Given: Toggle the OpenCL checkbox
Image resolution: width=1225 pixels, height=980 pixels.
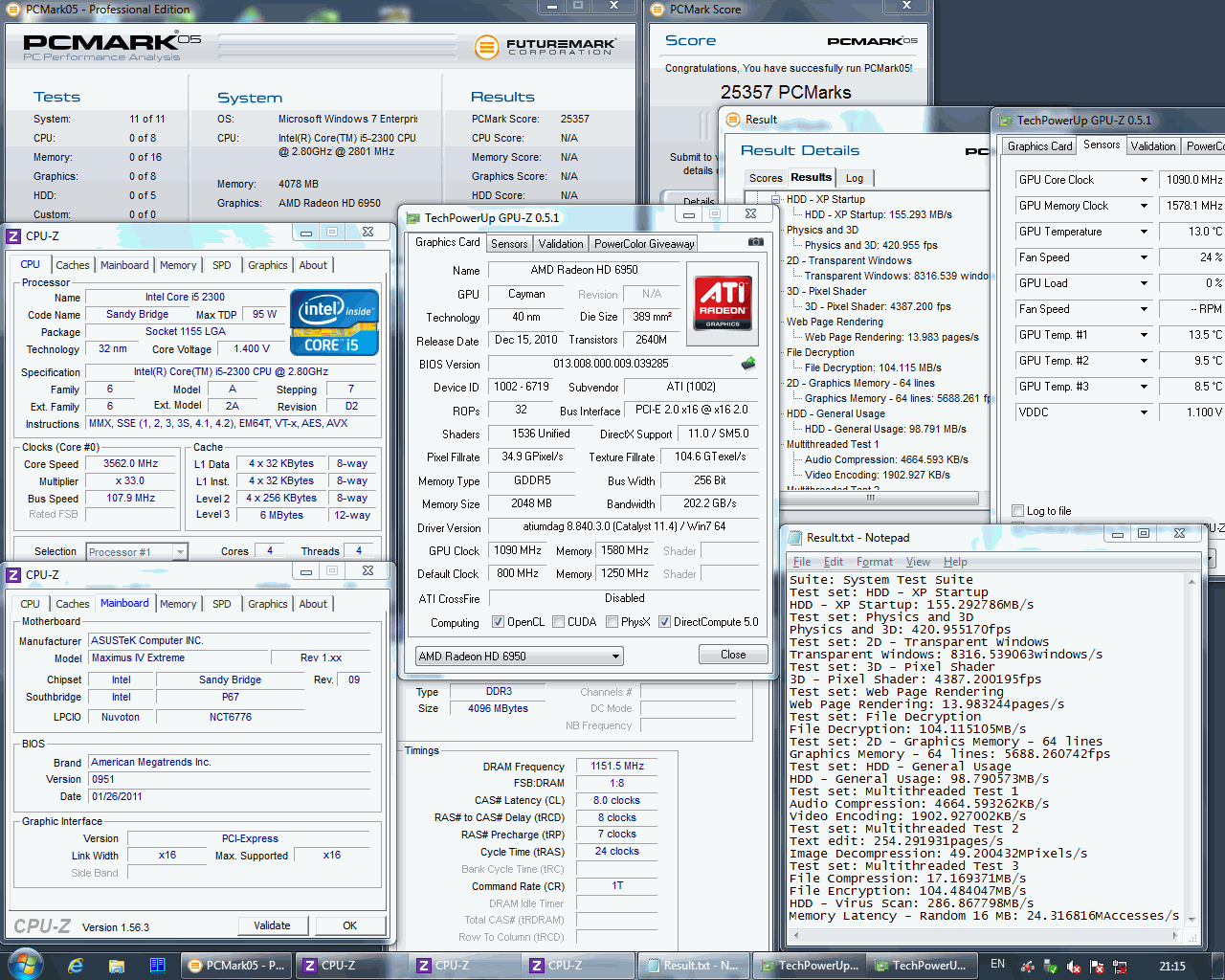Looking at the screenshot, I should (498, 622).
